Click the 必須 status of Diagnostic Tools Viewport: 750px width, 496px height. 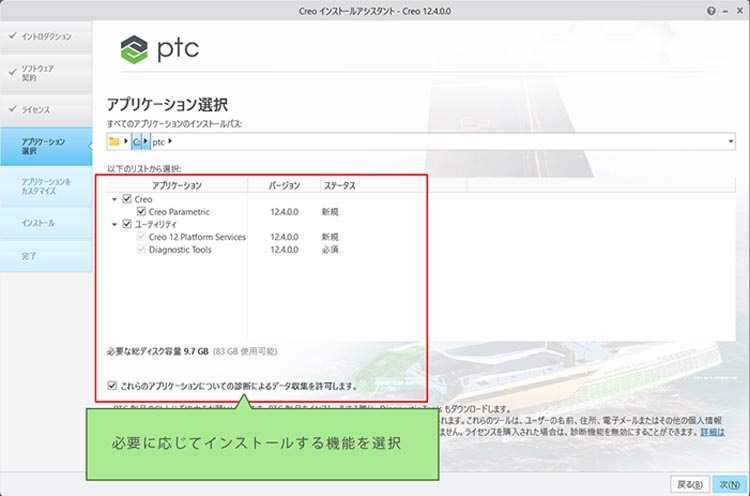pos(330,249)
